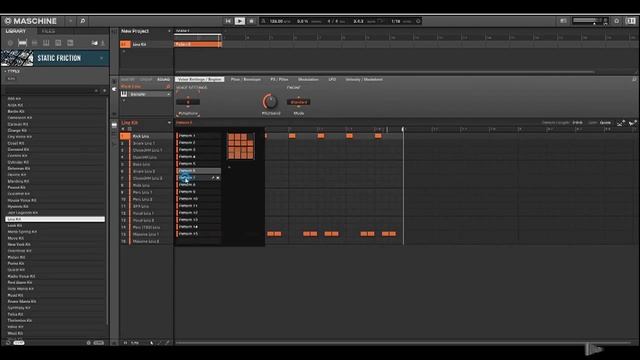The image size is (640, 360).
Task: Click the Play button in the transport
Action: click(x=240, y=21)
